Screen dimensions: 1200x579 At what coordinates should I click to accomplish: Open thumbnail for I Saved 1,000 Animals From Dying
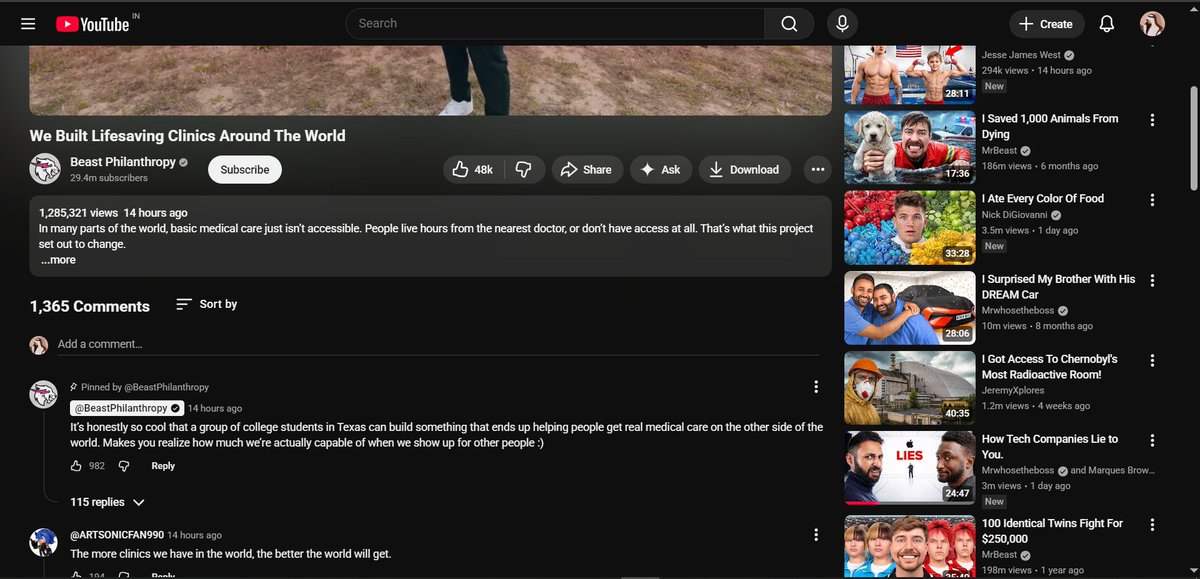(x=909, y=148)
